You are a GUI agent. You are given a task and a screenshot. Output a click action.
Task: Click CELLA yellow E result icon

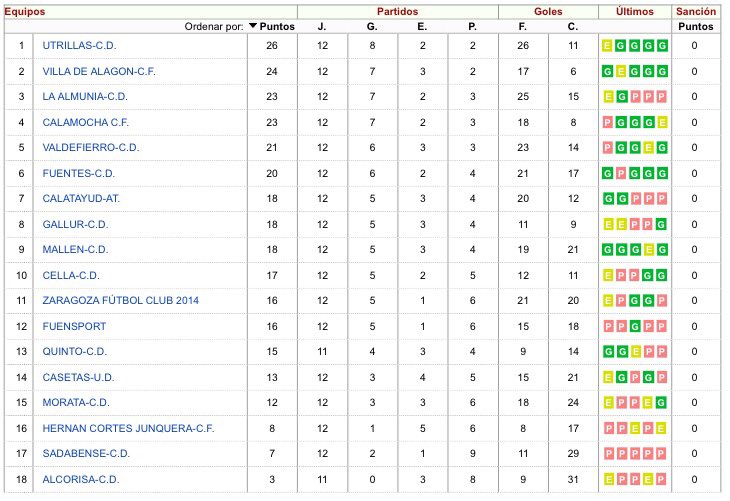608,276
